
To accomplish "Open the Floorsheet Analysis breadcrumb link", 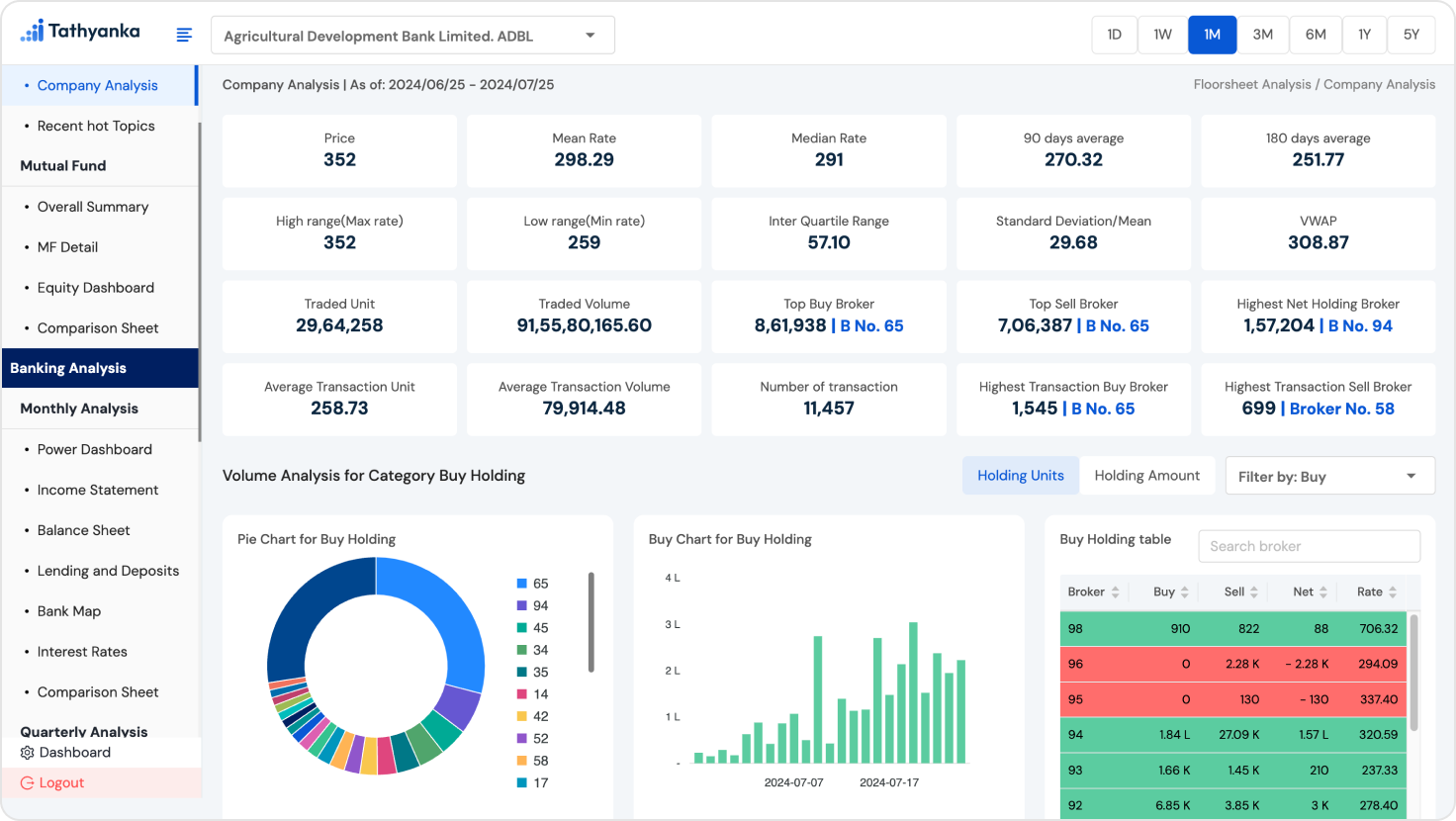I will (x=1251, y=84).
